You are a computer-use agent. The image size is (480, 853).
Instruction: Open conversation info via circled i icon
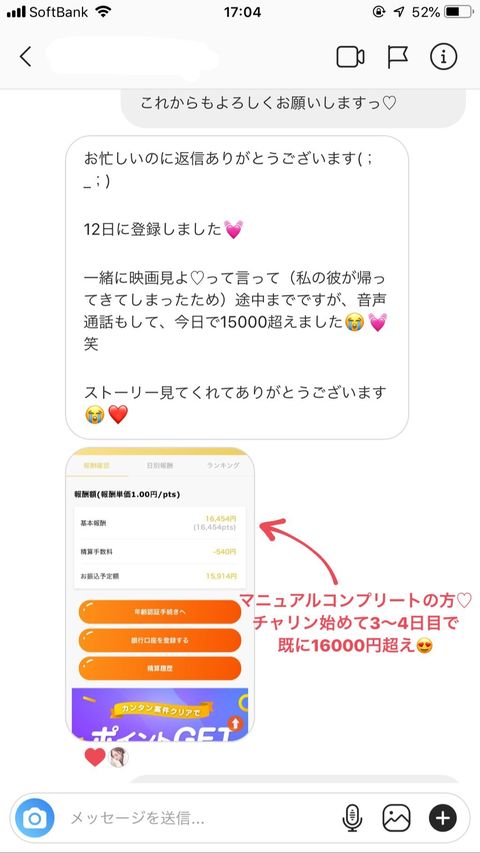tap(444, 57)
